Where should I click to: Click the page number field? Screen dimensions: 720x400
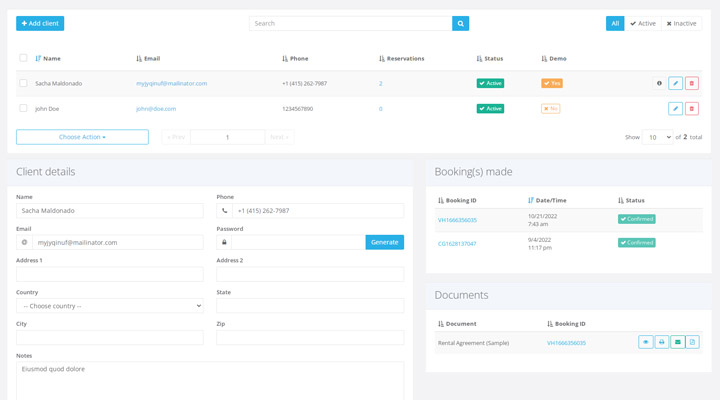tap(227, 137)
